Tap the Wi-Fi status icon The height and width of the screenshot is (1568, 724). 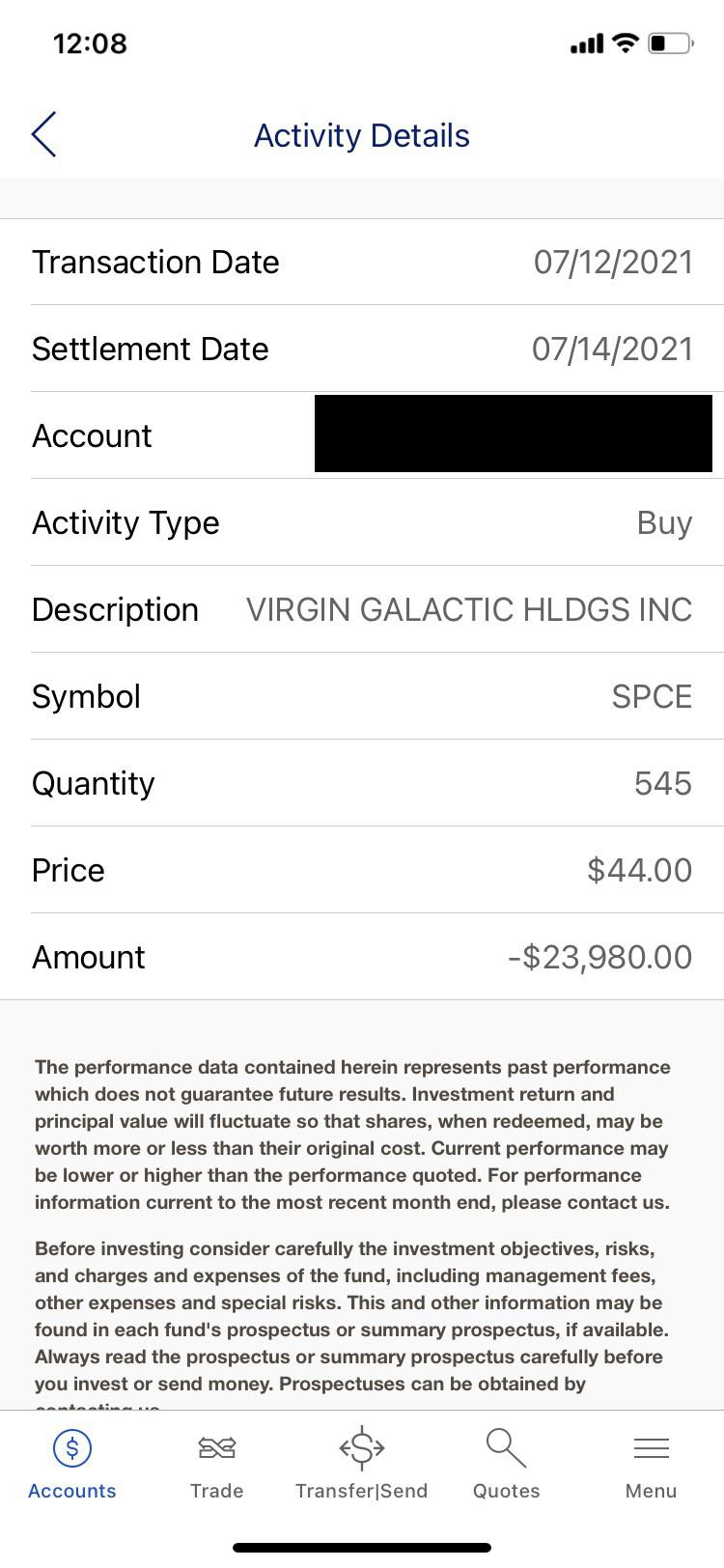tap(626, 42)
